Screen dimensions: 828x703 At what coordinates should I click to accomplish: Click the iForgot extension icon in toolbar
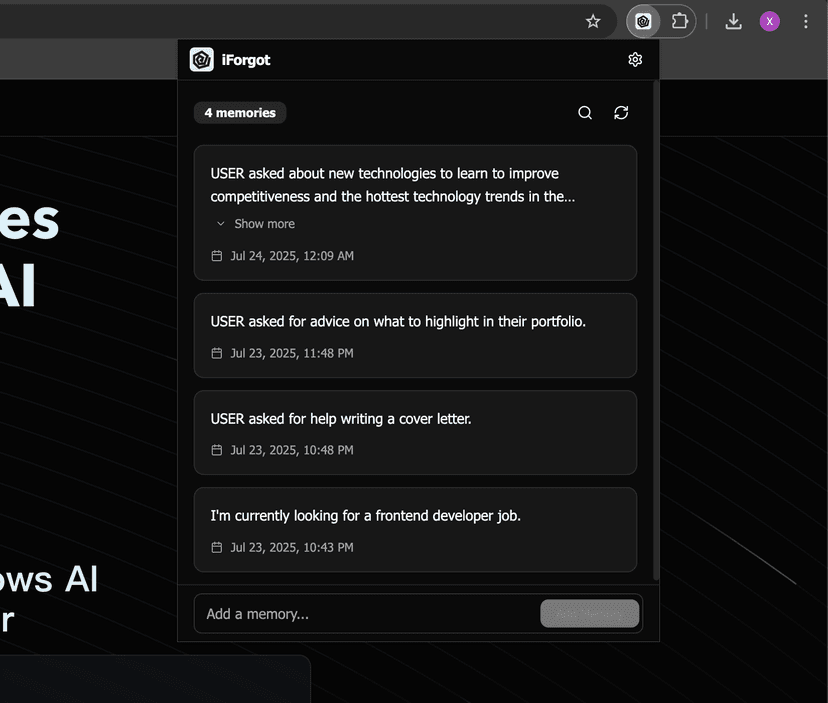tap(643, 21)
